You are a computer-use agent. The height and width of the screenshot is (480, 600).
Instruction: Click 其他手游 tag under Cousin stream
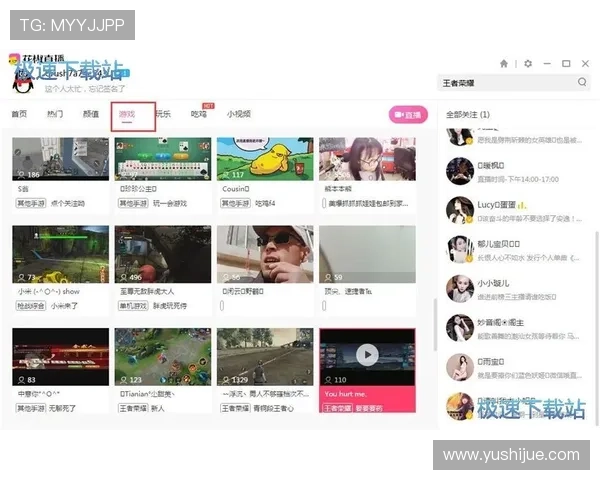pyautogui.click(x=235, y=203)
